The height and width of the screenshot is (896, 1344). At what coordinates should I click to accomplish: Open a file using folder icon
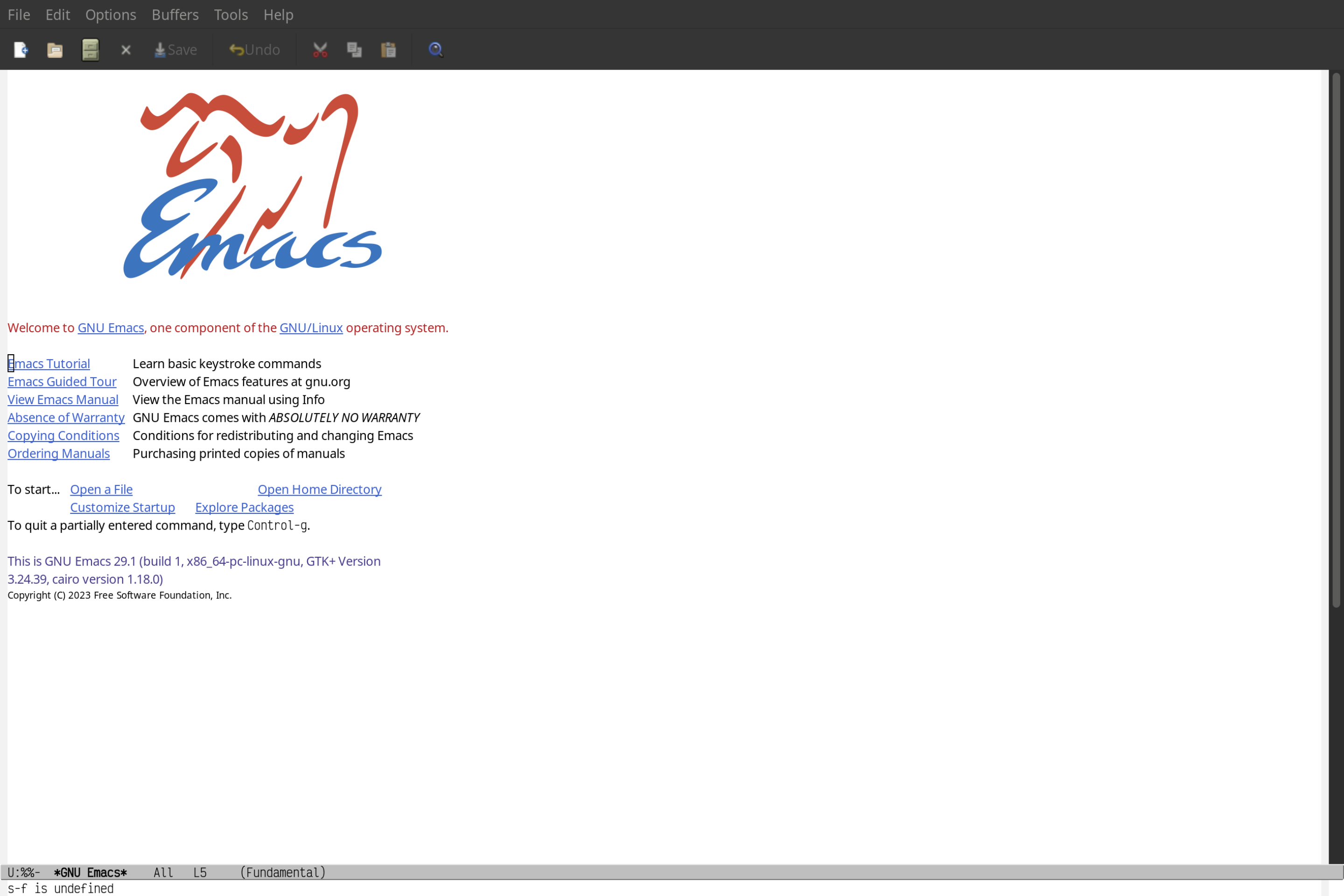point(55,49)
